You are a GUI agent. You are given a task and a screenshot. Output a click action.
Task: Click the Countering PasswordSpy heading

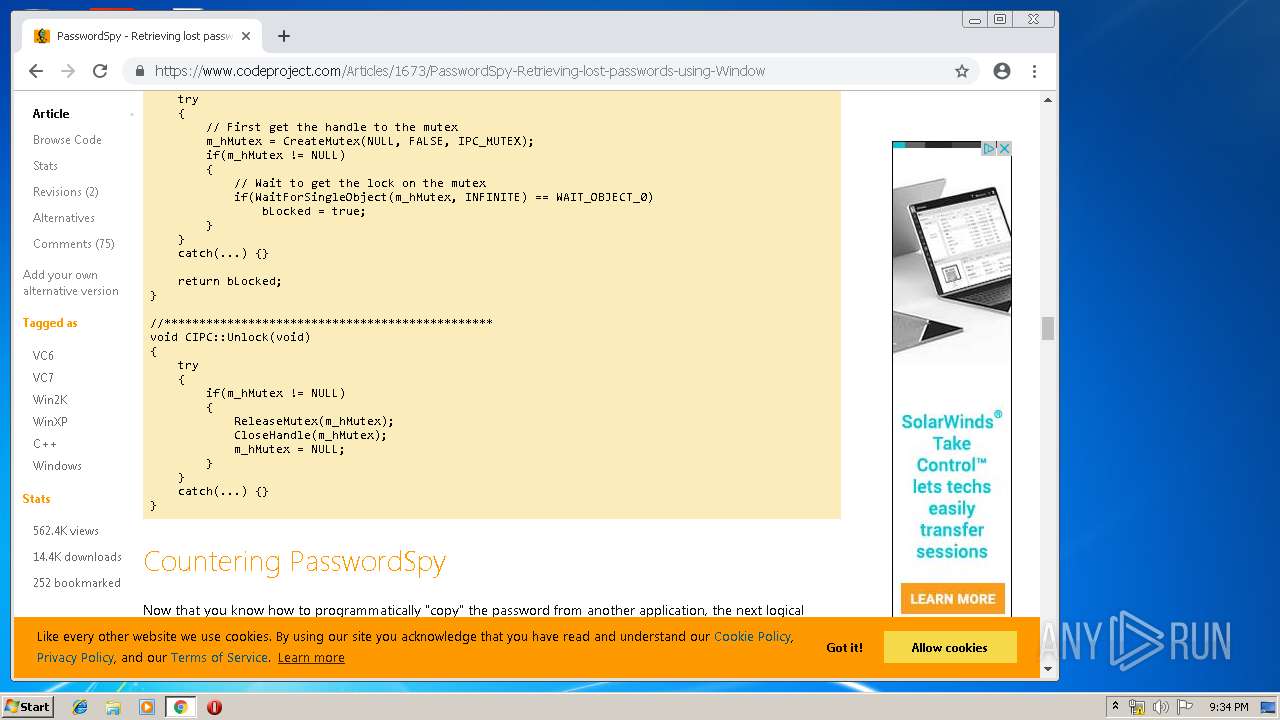(294, 561)
